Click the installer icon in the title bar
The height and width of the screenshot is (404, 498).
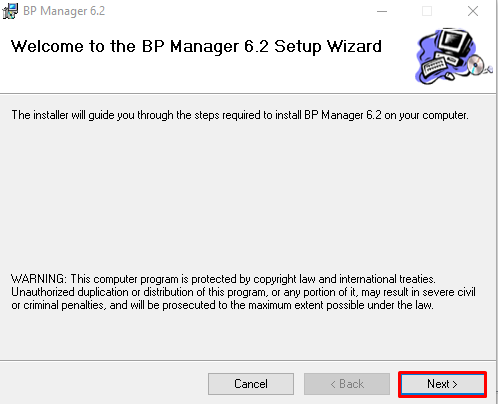coord(10,11)
